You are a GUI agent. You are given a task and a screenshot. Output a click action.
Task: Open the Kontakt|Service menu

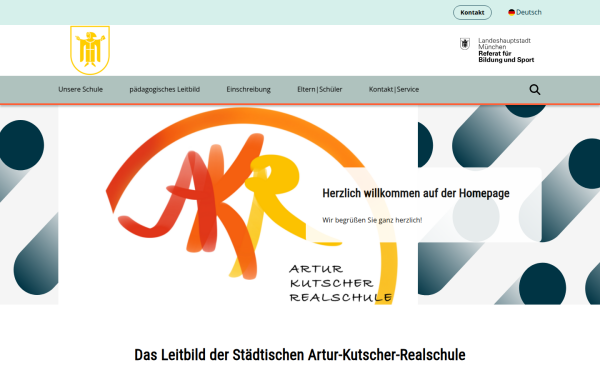(x=394, y=89)
